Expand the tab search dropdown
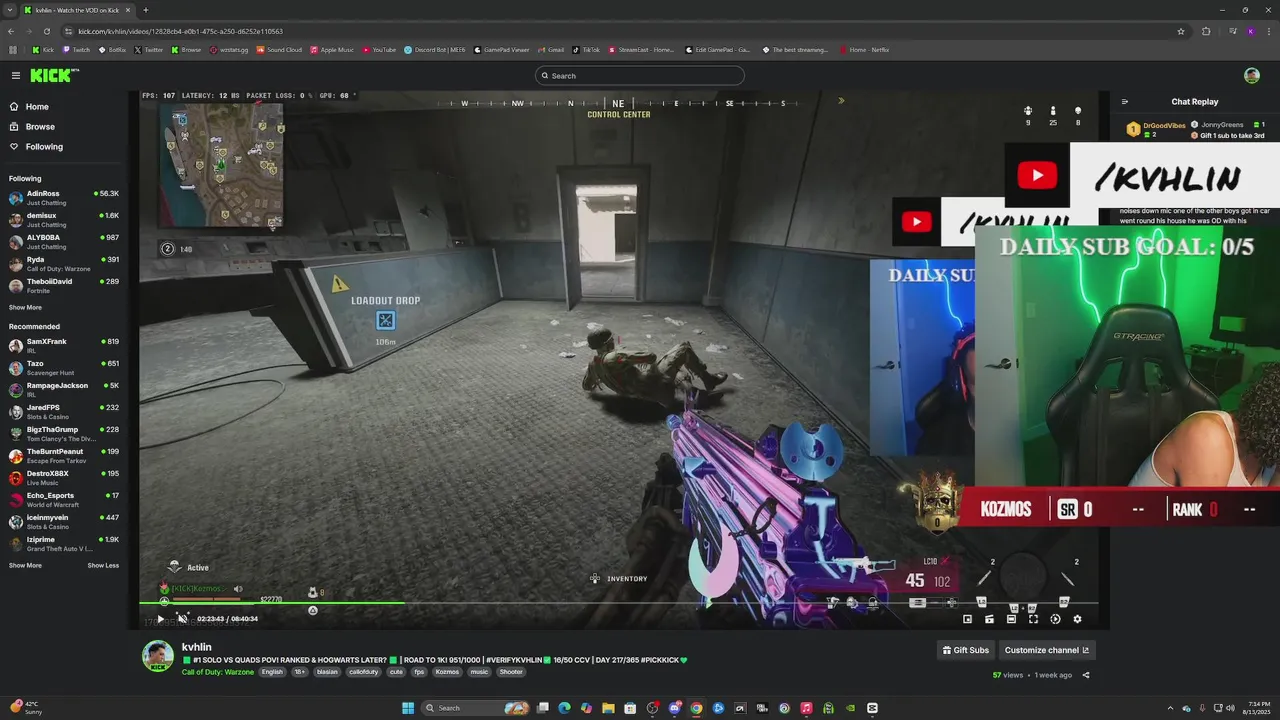 10,10
